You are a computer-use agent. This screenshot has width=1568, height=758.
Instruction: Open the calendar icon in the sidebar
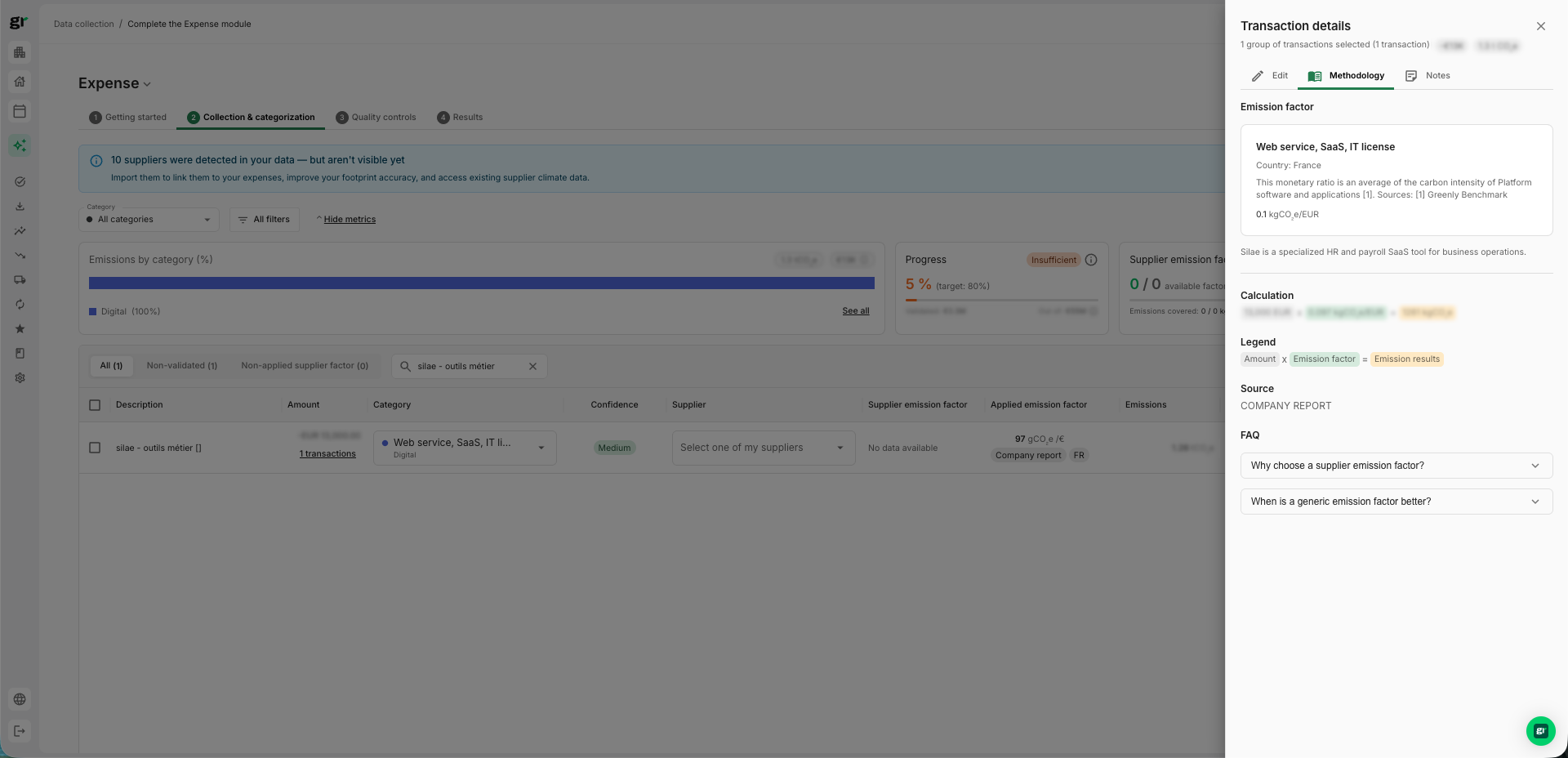[20, 111]
